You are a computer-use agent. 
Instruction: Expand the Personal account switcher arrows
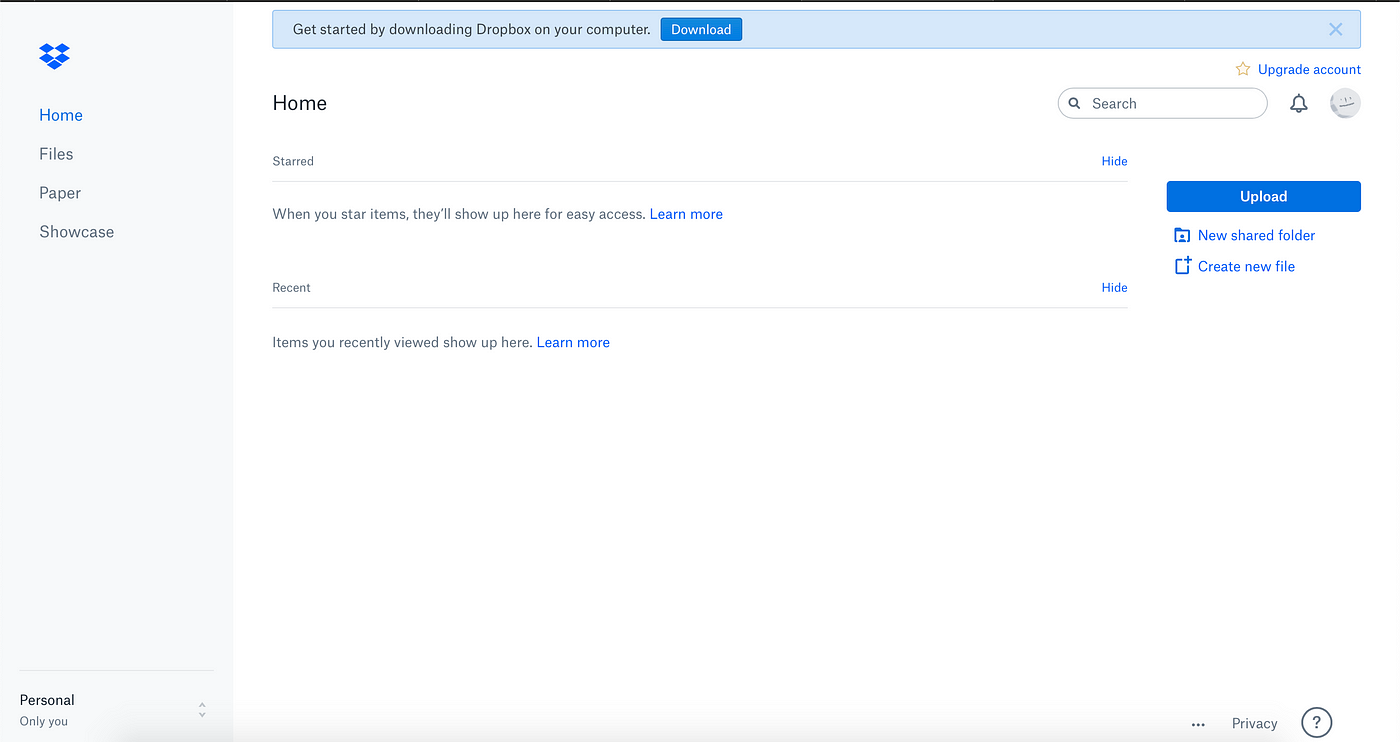click(202, 710)
